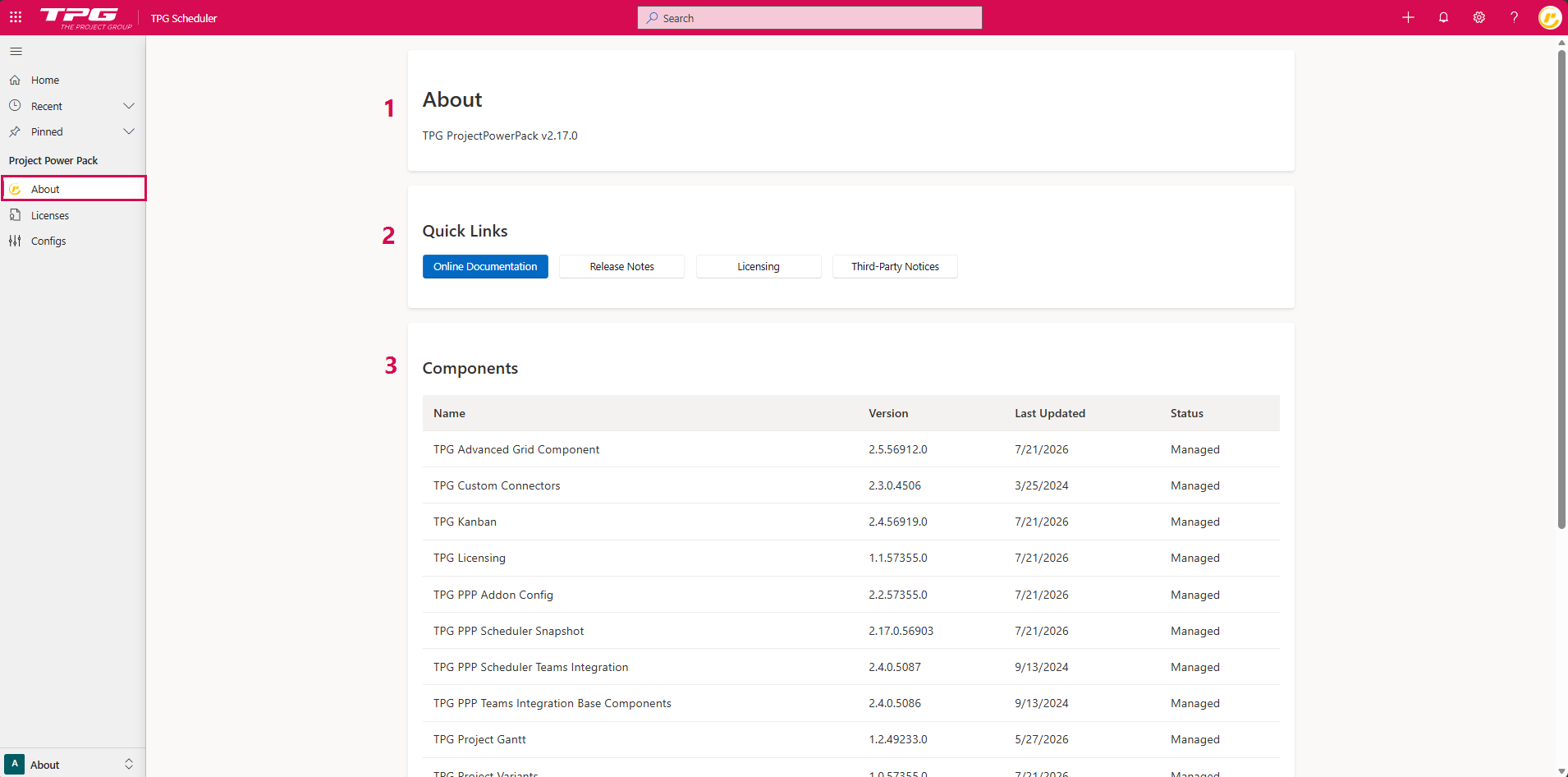
Task: Select TPG PPP Teams Integration Base Components
Action: tap(552, 703)
